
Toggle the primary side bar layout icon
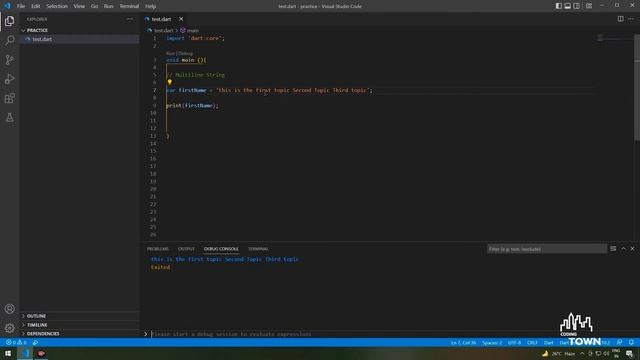click(x=558, y=6)
